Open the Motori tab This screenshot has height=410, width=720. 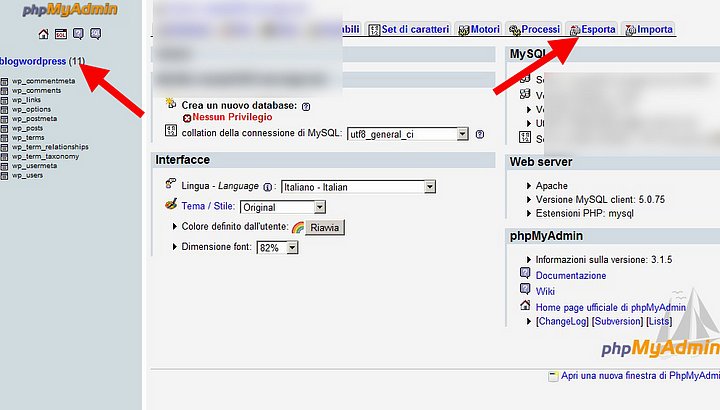479,29
